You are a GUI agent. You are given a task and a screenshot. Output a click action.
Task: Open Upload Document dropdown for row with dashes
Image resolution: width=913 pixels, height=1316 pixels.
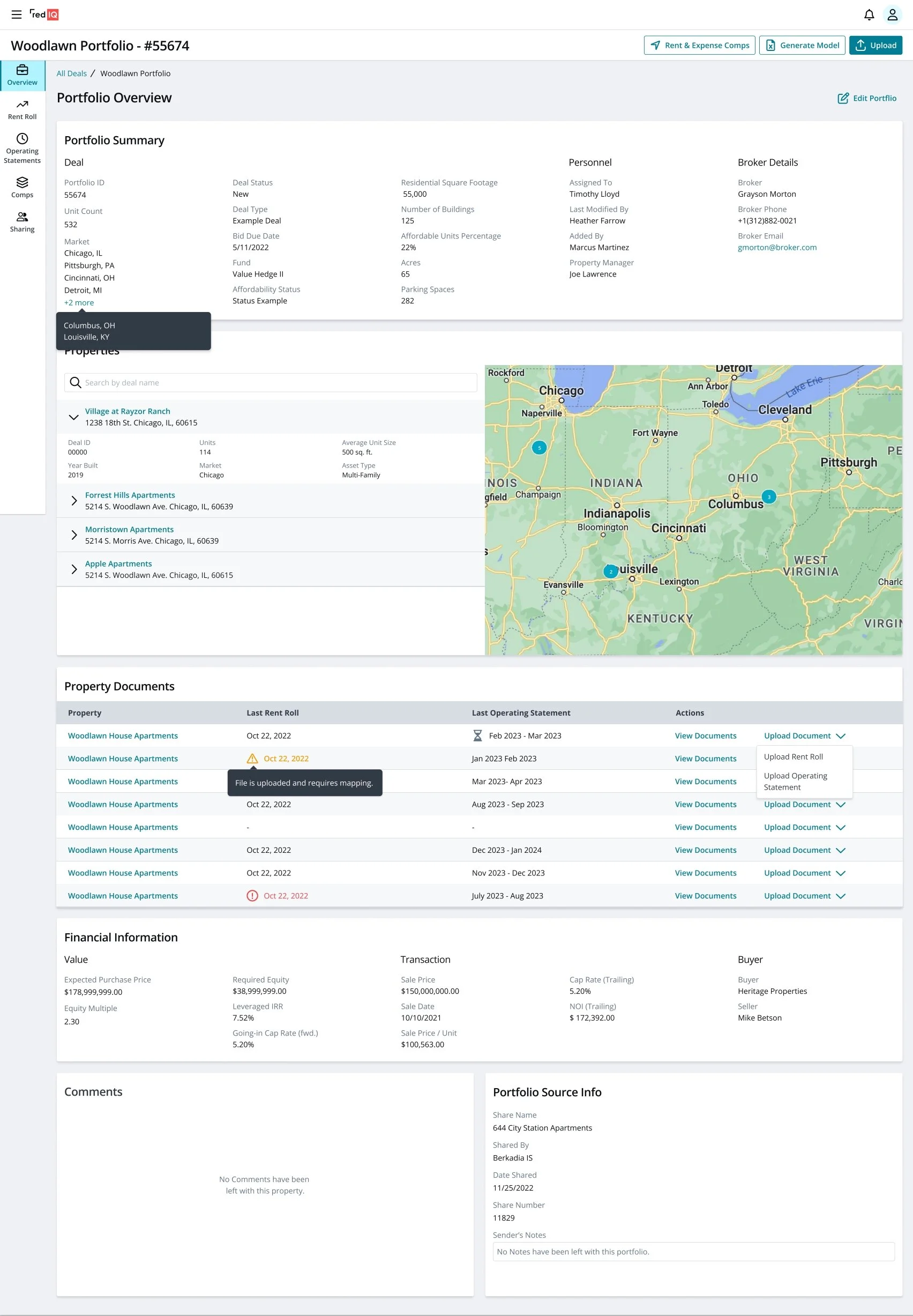[x=804, y=827]
